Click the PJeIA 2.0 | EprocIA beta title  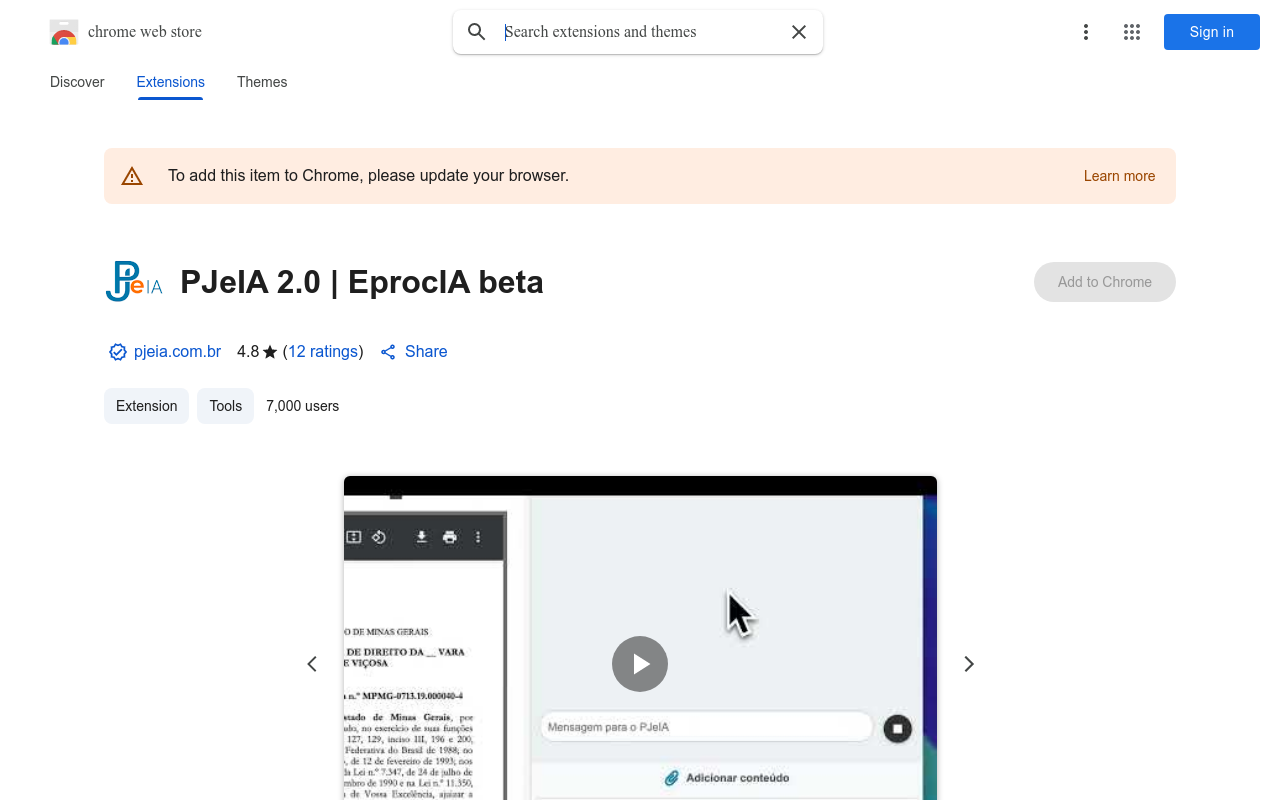362,283
